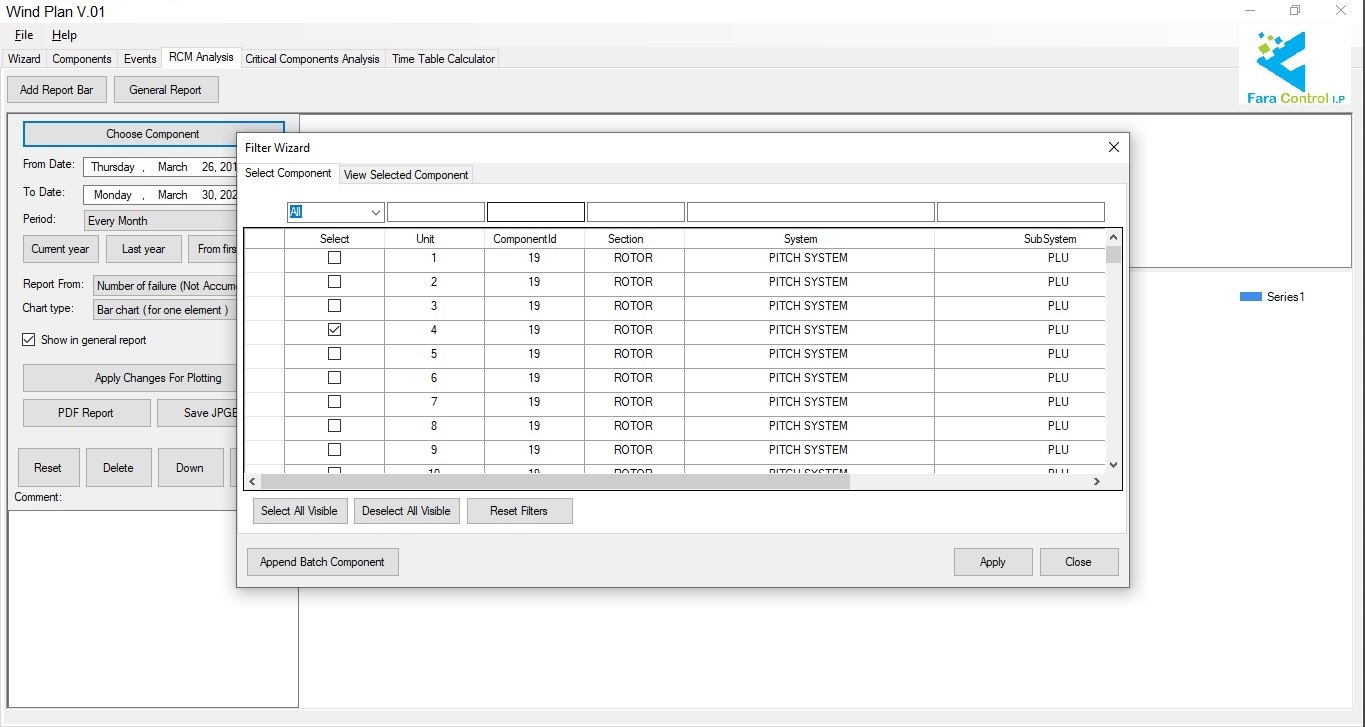Open the Report From dropdown
Screen dimensions: 1365x727
pyautogui.click(x=165, y=286)
